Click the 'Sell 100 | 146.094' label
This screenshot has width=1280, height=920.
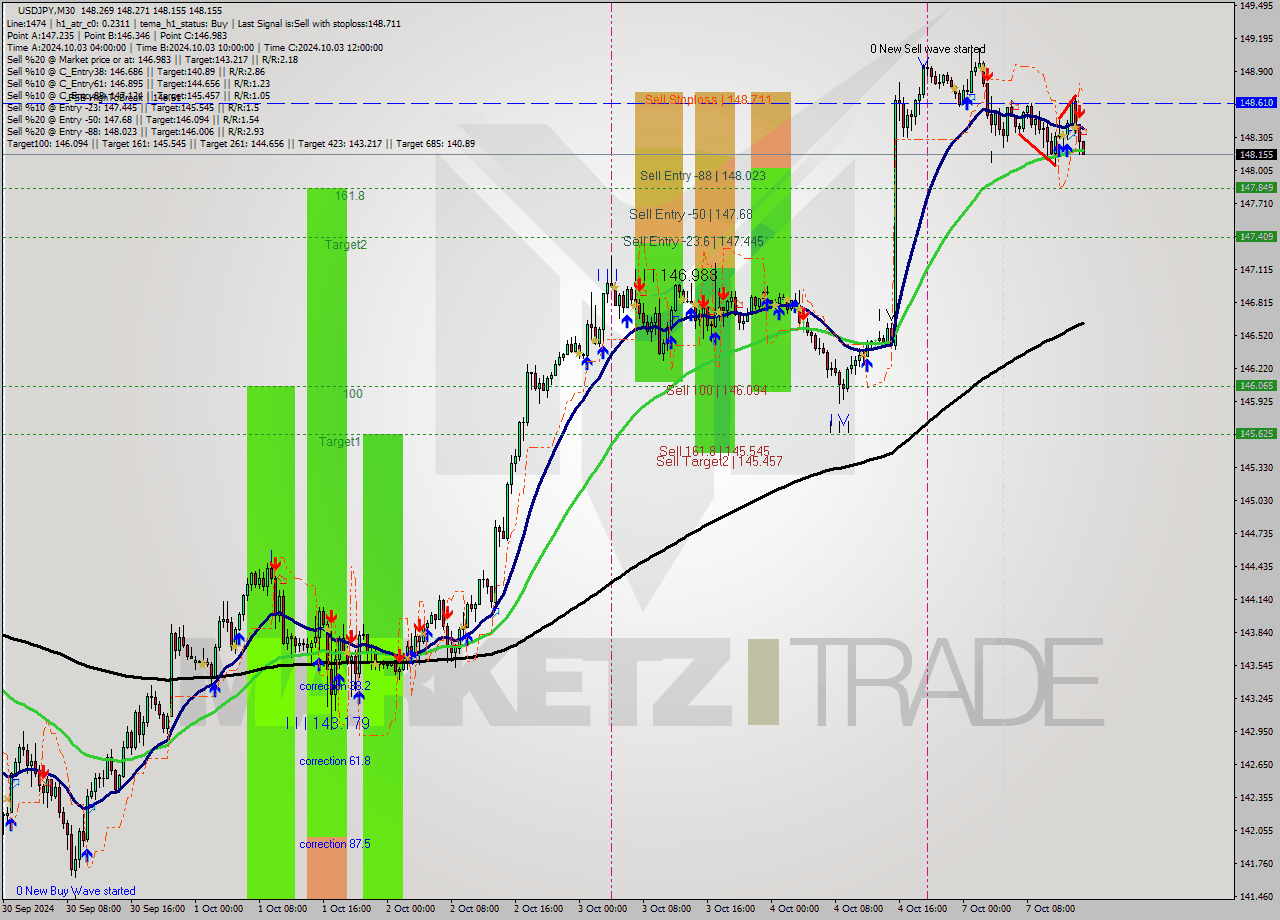[716, 390]
